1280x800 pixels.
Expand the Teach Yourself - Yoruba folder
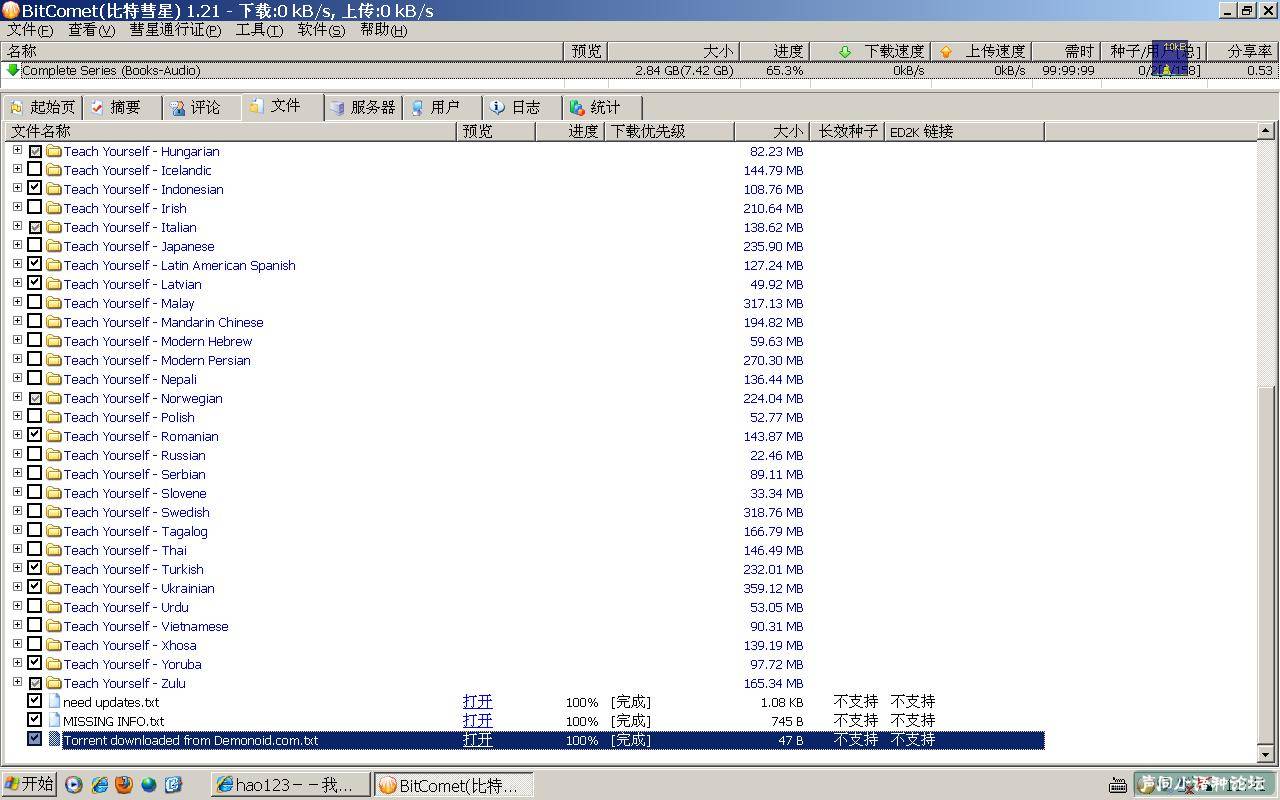[x=17, y=664]
